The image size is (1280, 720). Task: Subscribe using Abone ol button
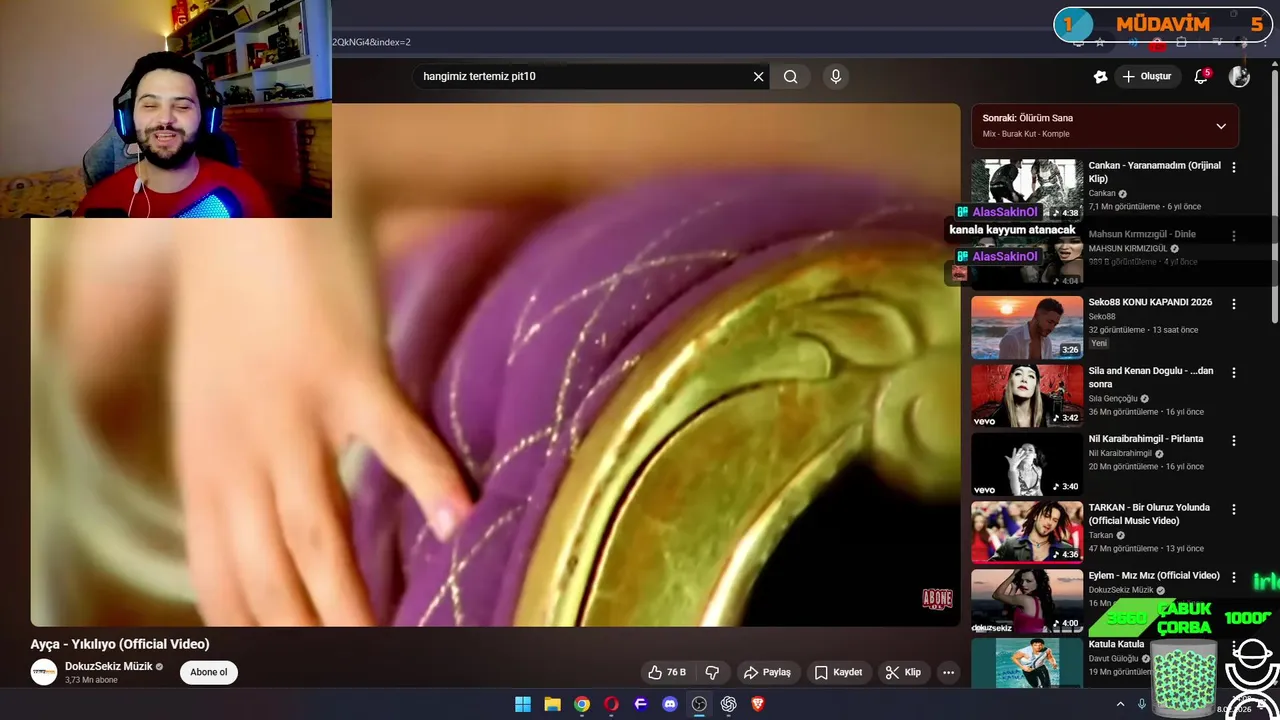209,672
